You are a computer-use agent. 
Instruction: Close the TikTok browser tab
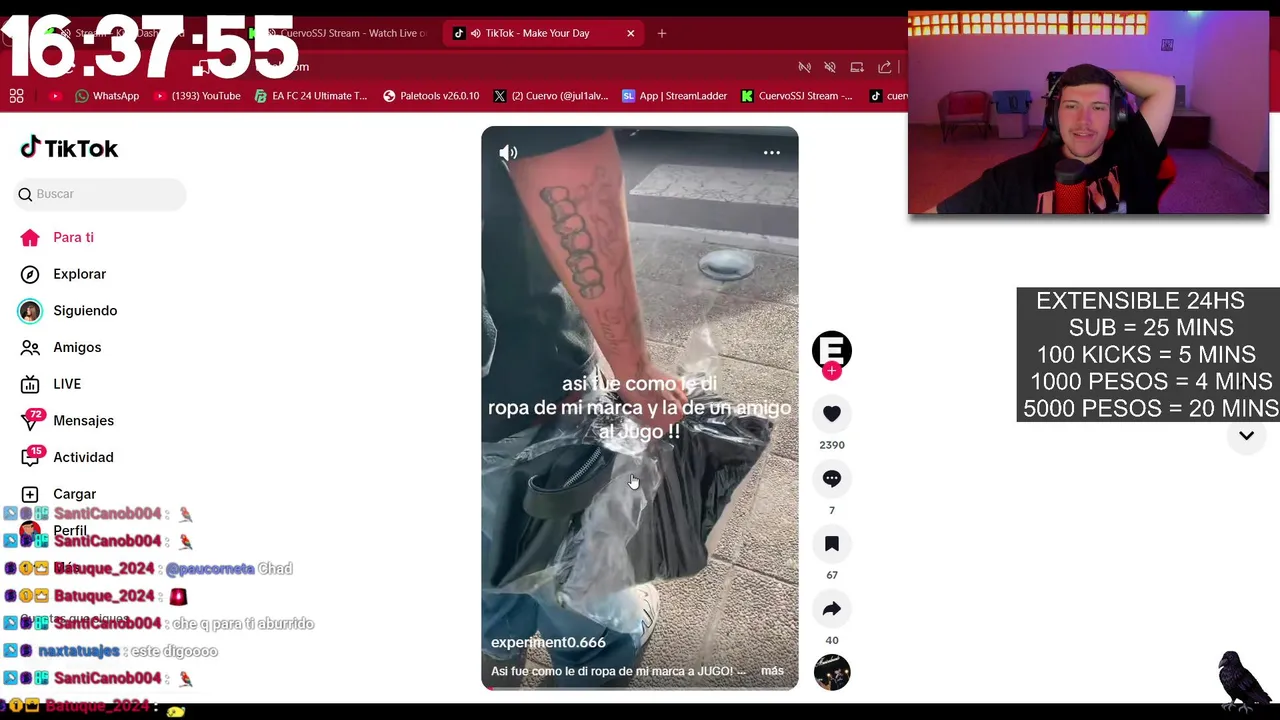click(630, 33)
